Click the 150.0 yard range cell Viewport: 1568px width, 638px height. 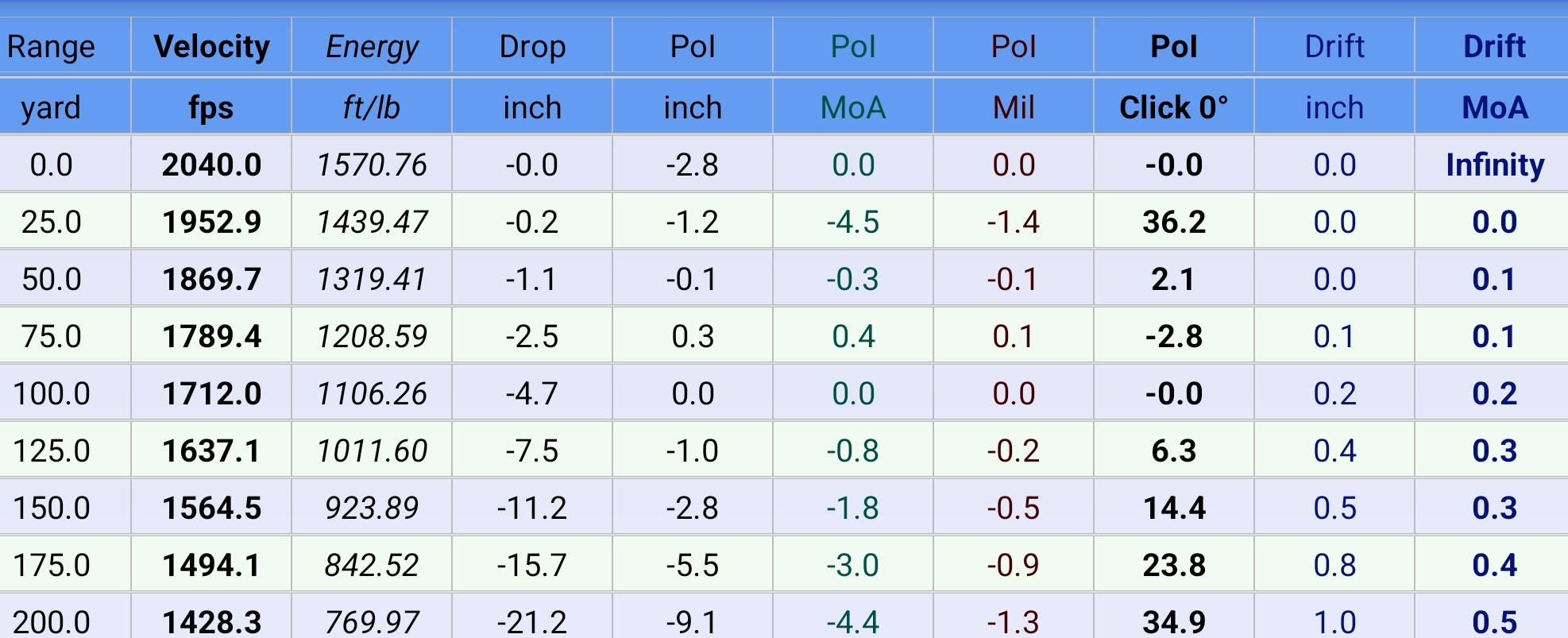tap(52, 508)
